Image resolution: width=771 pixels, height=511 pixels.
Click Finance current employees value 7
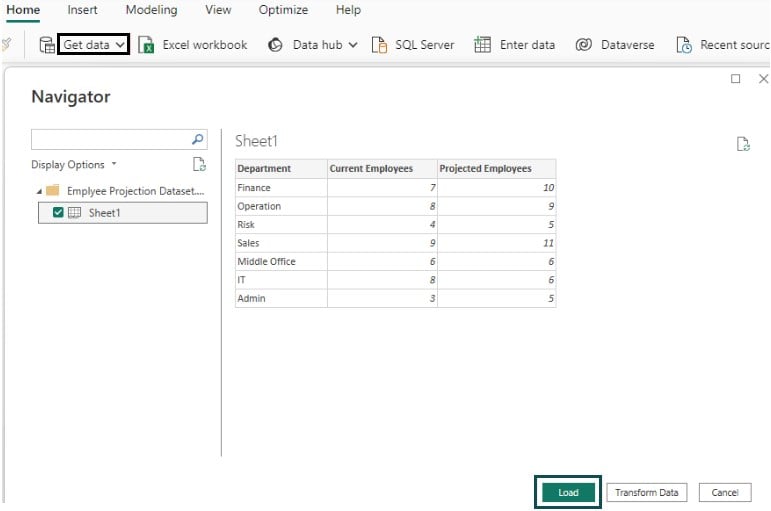click(x=382, y=187)
